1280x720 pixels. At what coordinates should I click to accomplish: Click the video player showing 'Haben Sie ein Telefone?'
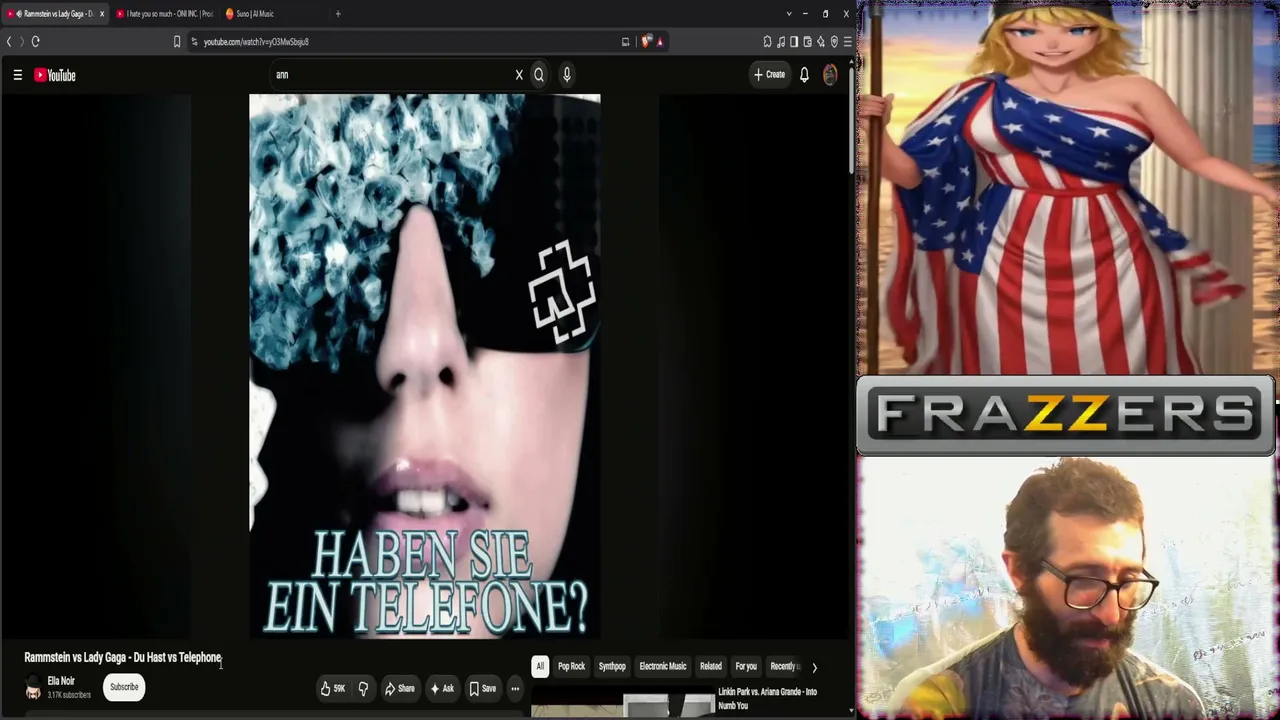click(425, 366)
